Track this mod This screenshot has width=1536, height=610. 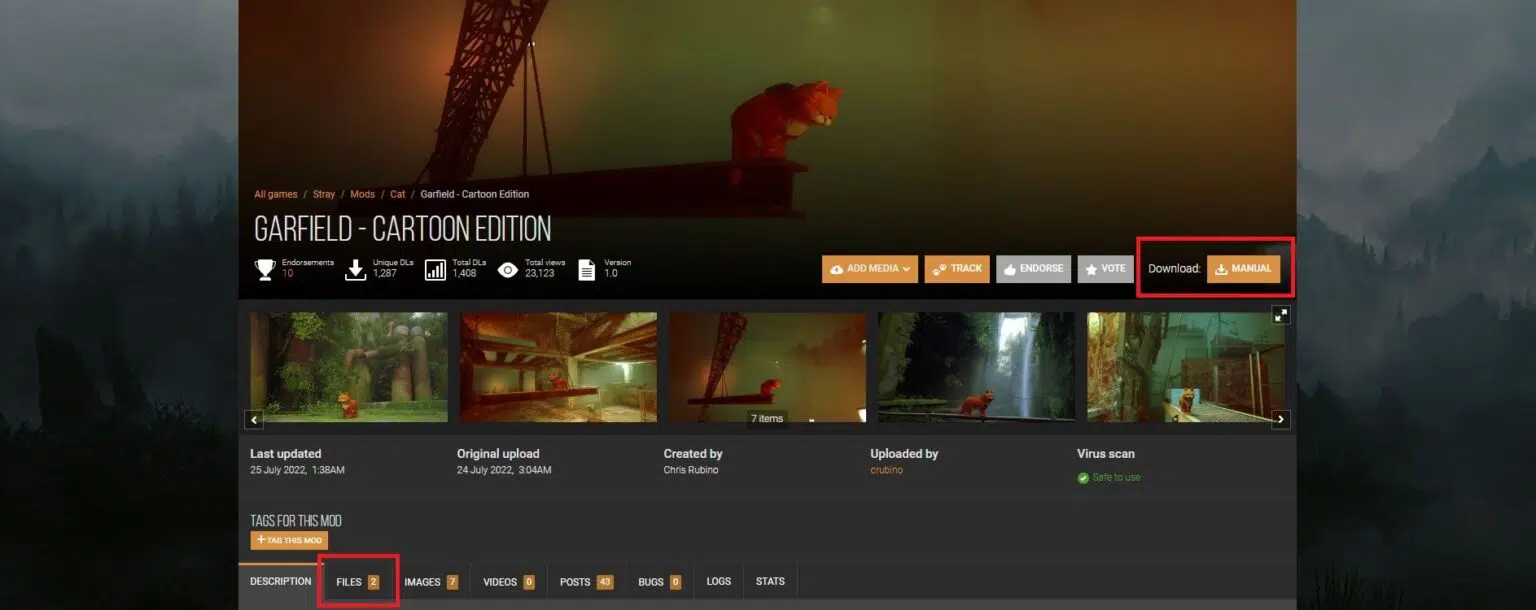coord(957,269)
